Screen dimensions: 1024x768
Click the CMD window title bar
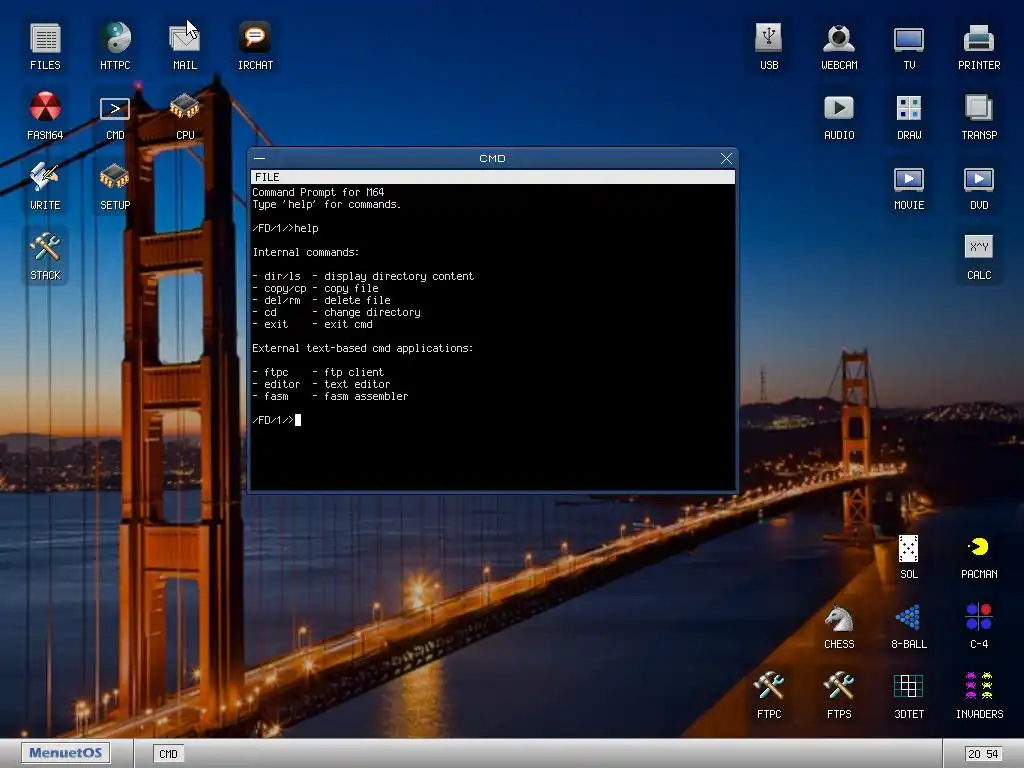pos(492,158)
